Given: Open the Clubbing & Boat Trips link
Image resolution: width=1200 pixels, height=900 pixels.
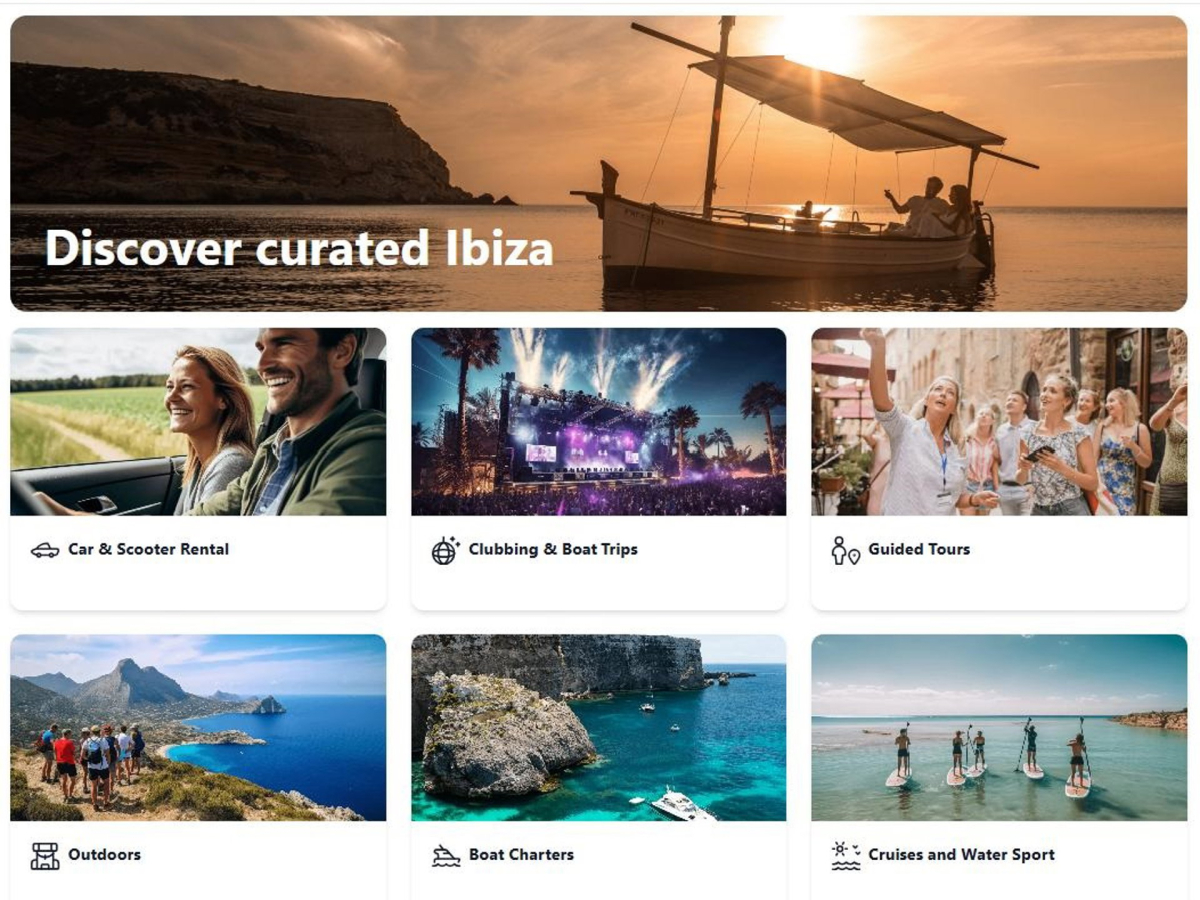Looking at the screenshot, I should 553,549.
